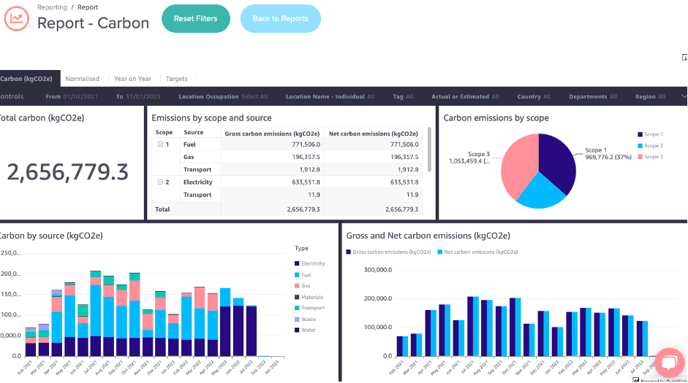Open the Departments filter dropdown
The image size is (688, 383).
pyautogui.click(x=593, y=97)
